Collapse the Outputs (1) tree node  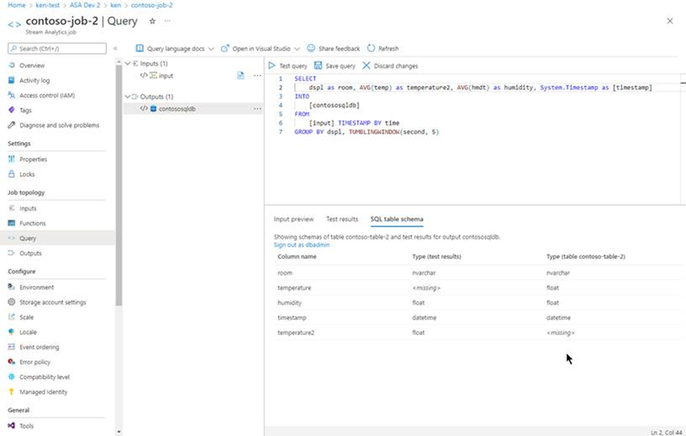128,96
